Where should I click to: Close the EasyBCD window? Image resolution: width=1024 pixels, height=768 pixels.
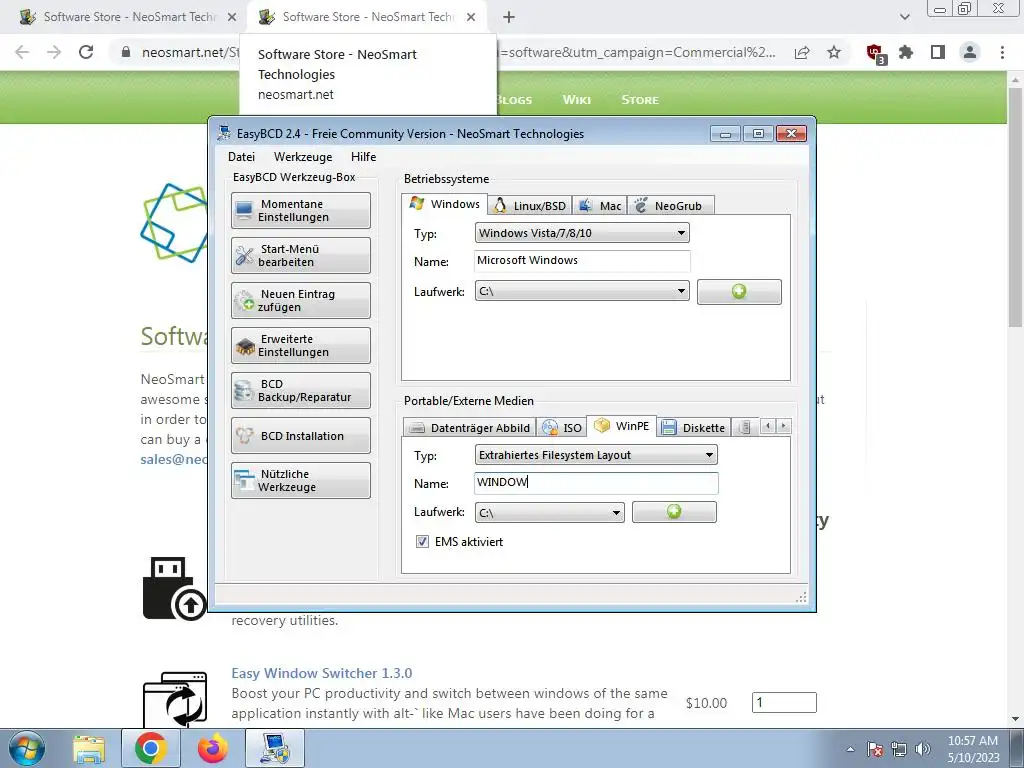pos(792,134)
